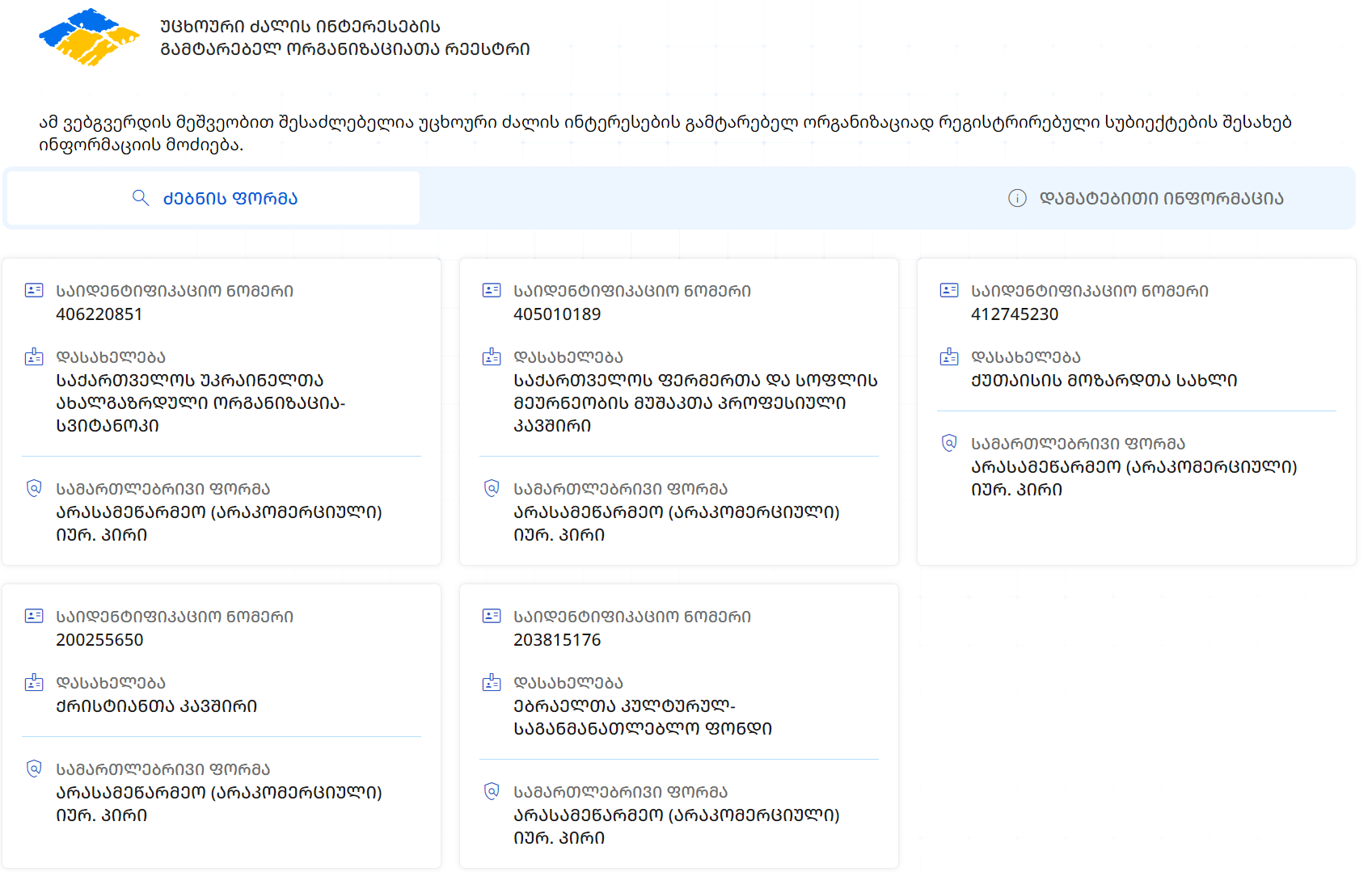1372x872 pixels.
Task: Click legal form shield icon in card 412745230
Action: (949, 443)
